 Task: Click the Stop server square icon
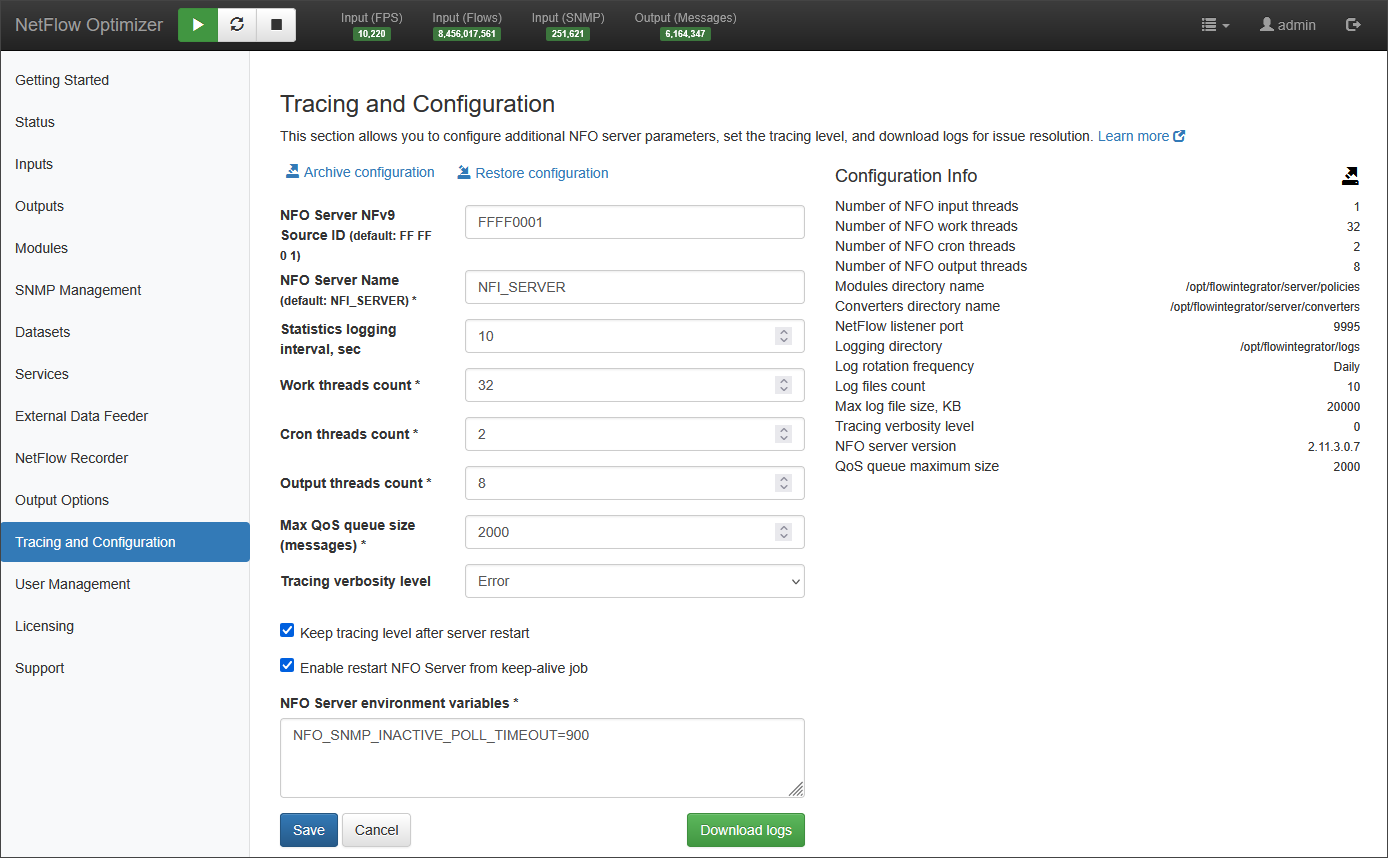coord(276,25)
